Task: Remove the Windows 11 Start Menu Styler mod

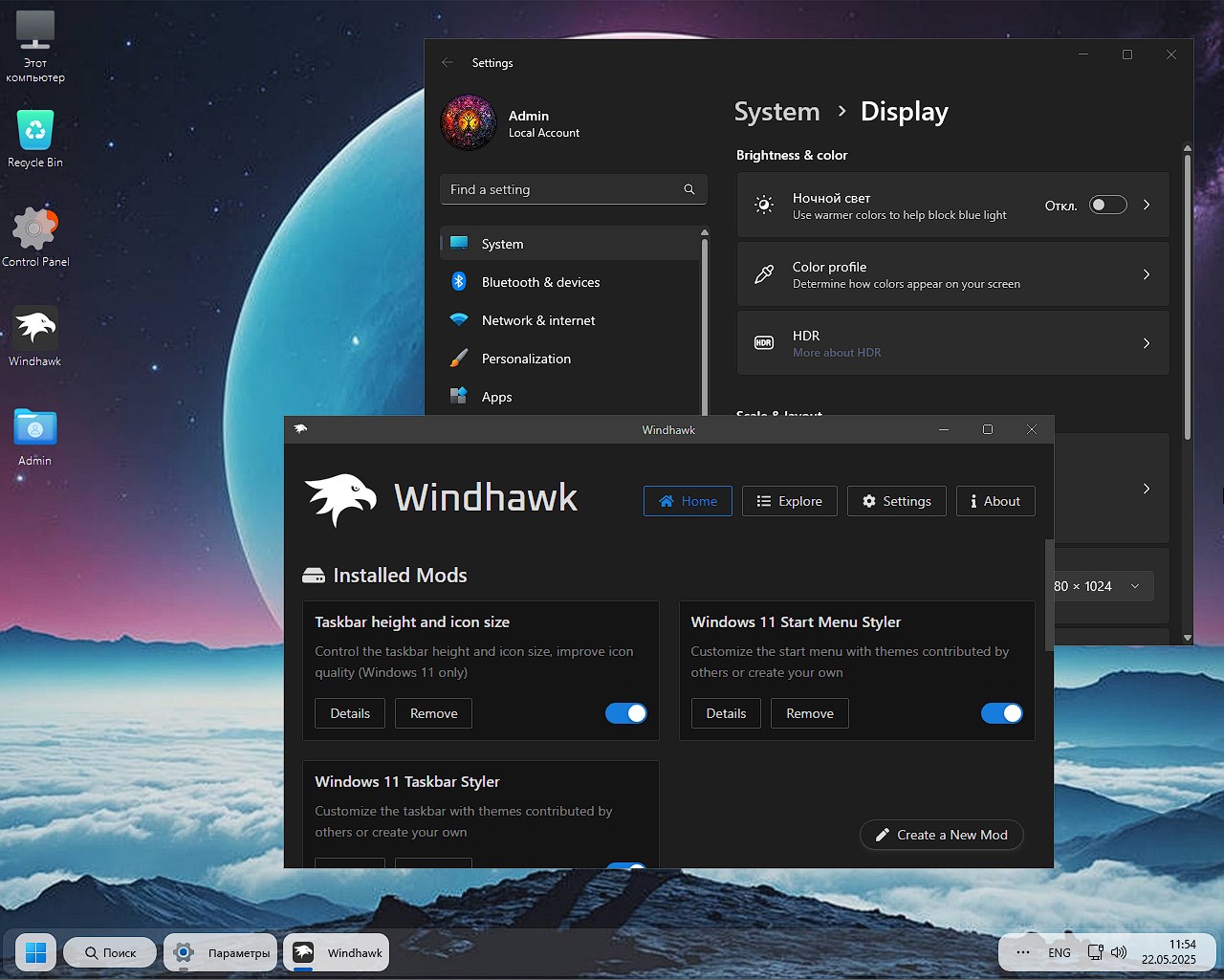Action: (810, 713)
